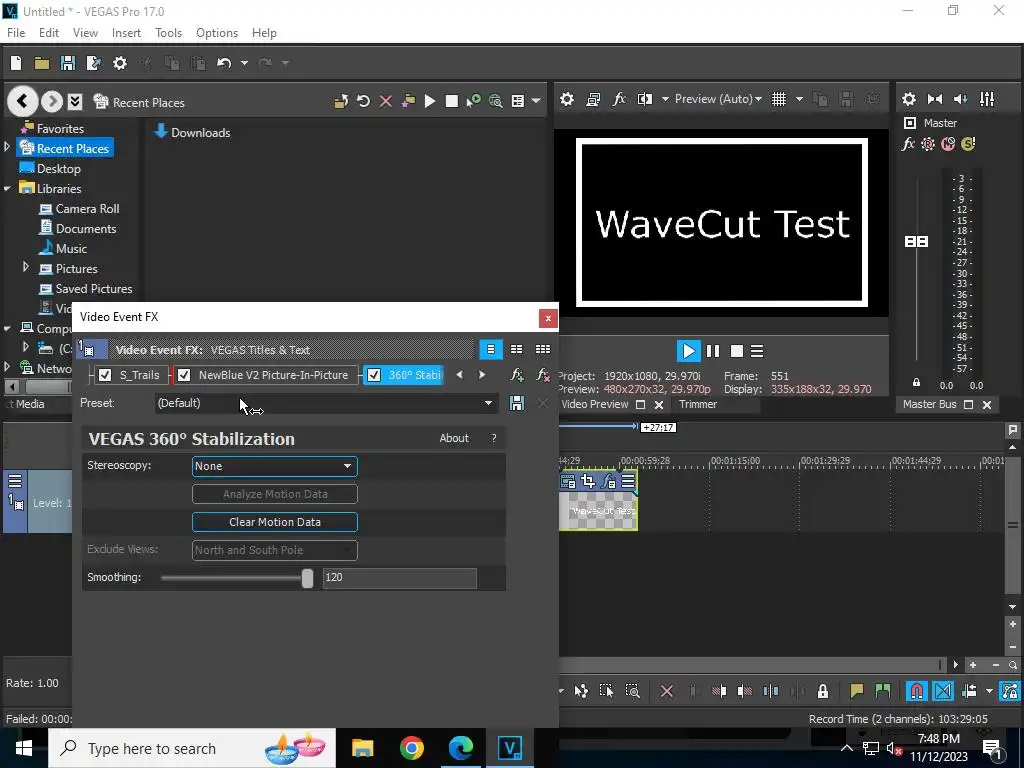Remove the selected plug-in from chain

[543, 375]
